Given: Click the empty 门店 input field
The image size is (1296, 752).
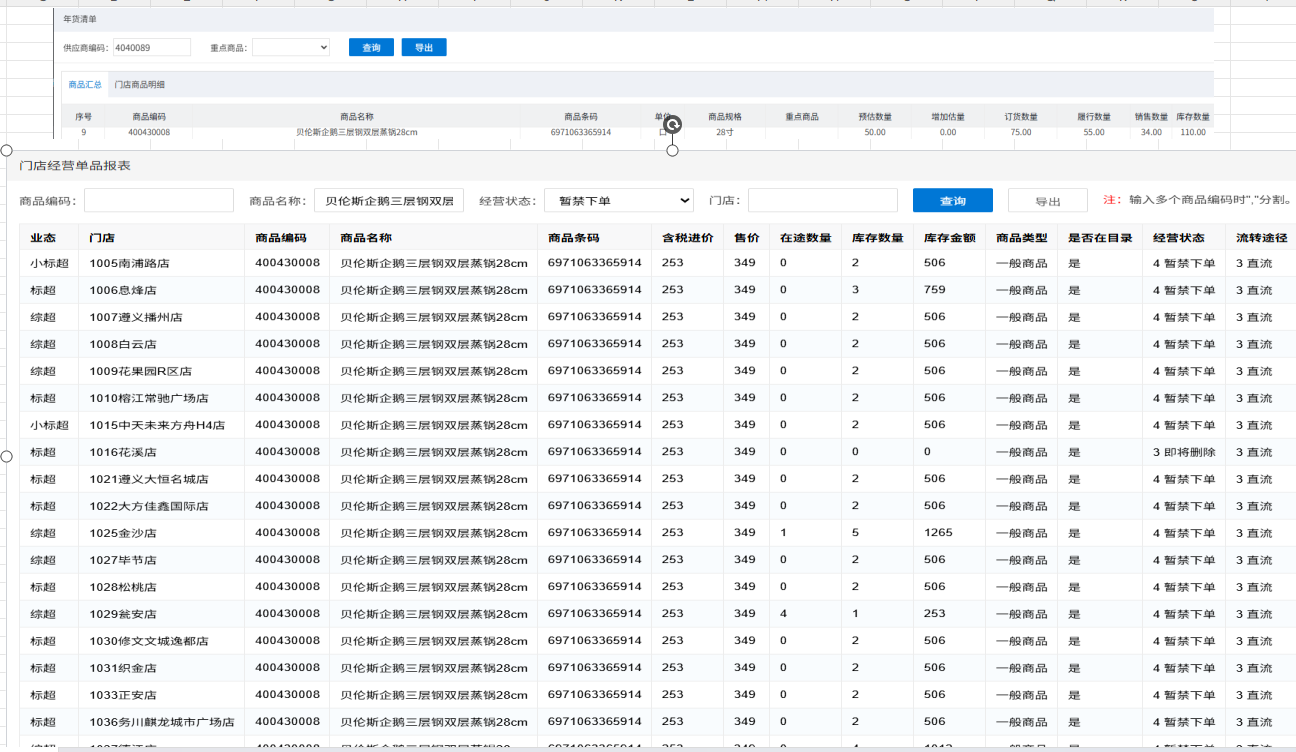Looking at the screenshot, I should click(822, 201).
